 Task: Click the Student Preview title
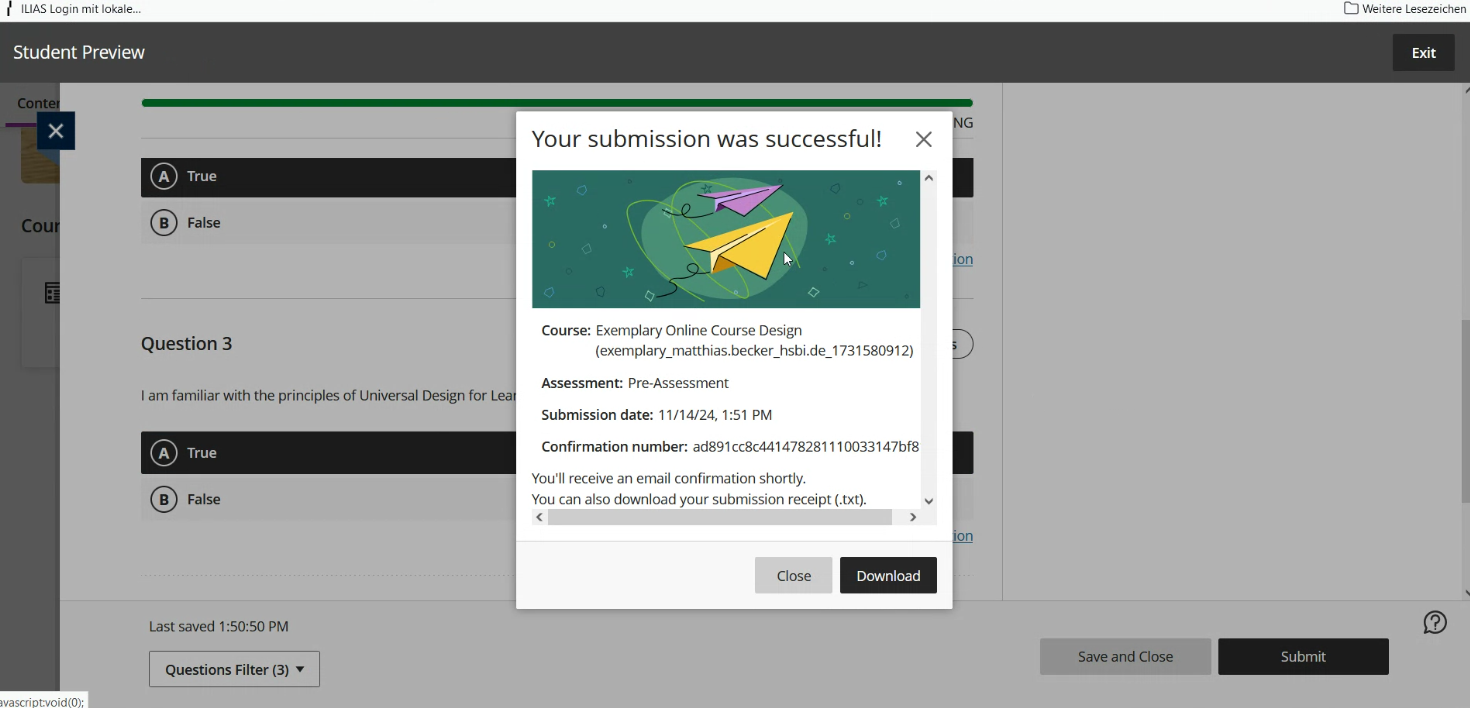pyautogui.click(x=79, y=52)
